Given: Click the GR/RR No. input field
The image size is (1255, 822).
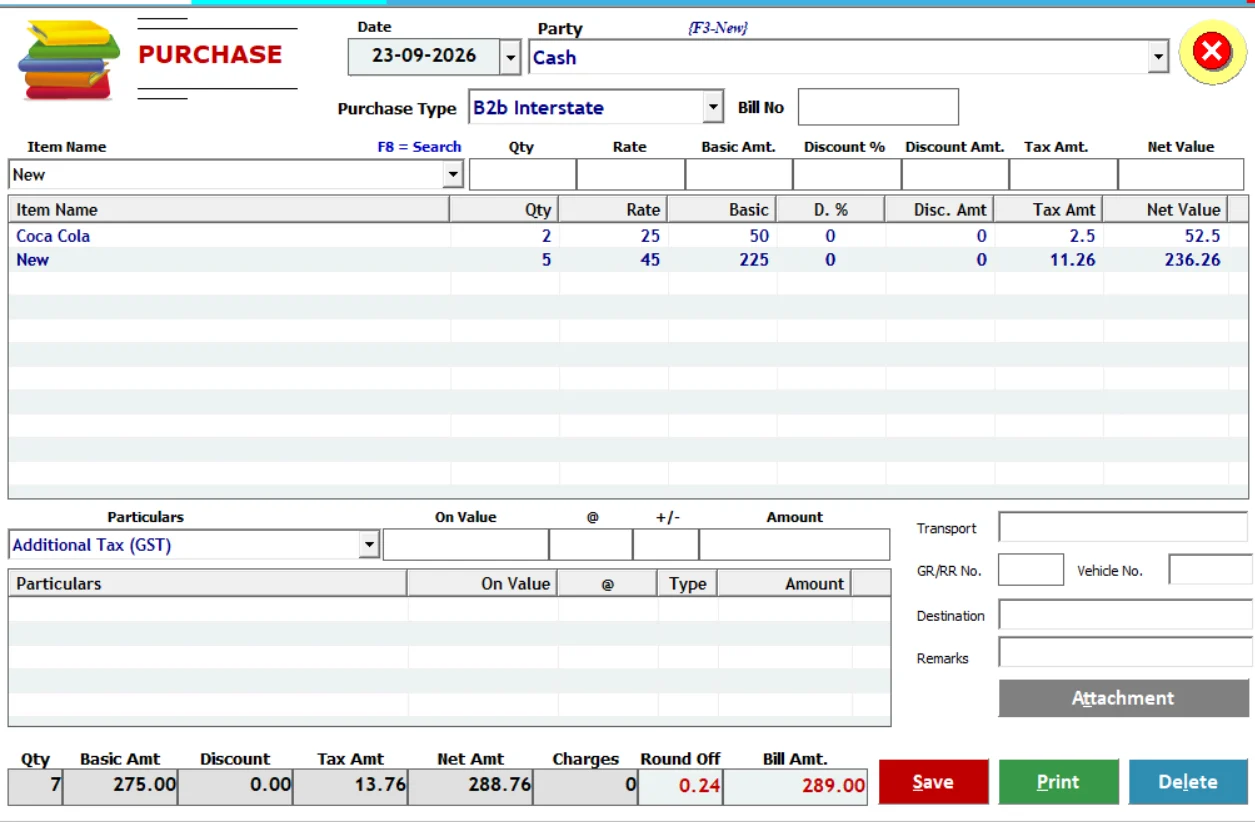Looking at the screenshot, I should click(x=1031, y=570).
